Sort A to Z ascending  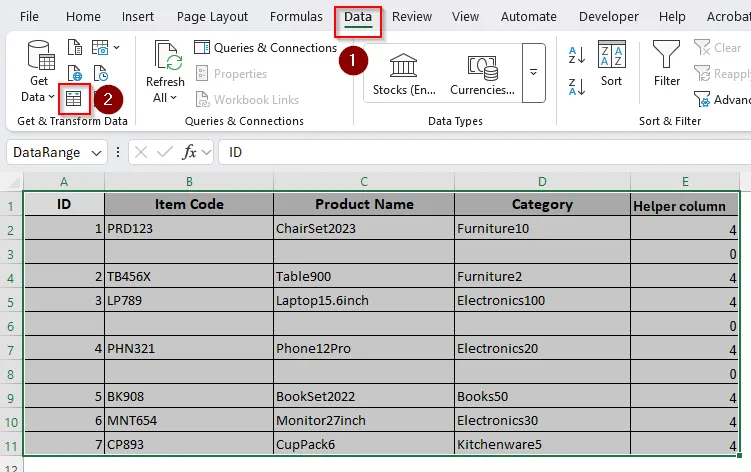point(577,55)
